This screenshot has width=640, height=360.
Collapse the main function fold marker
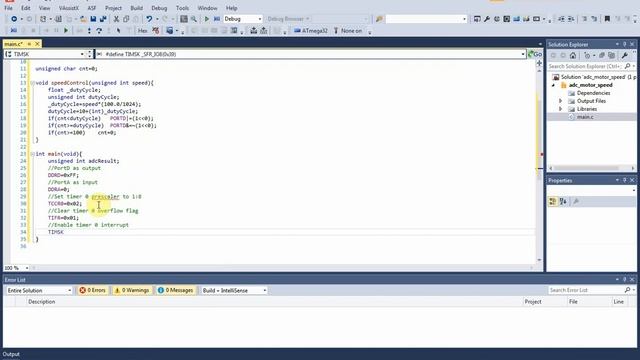32,154
